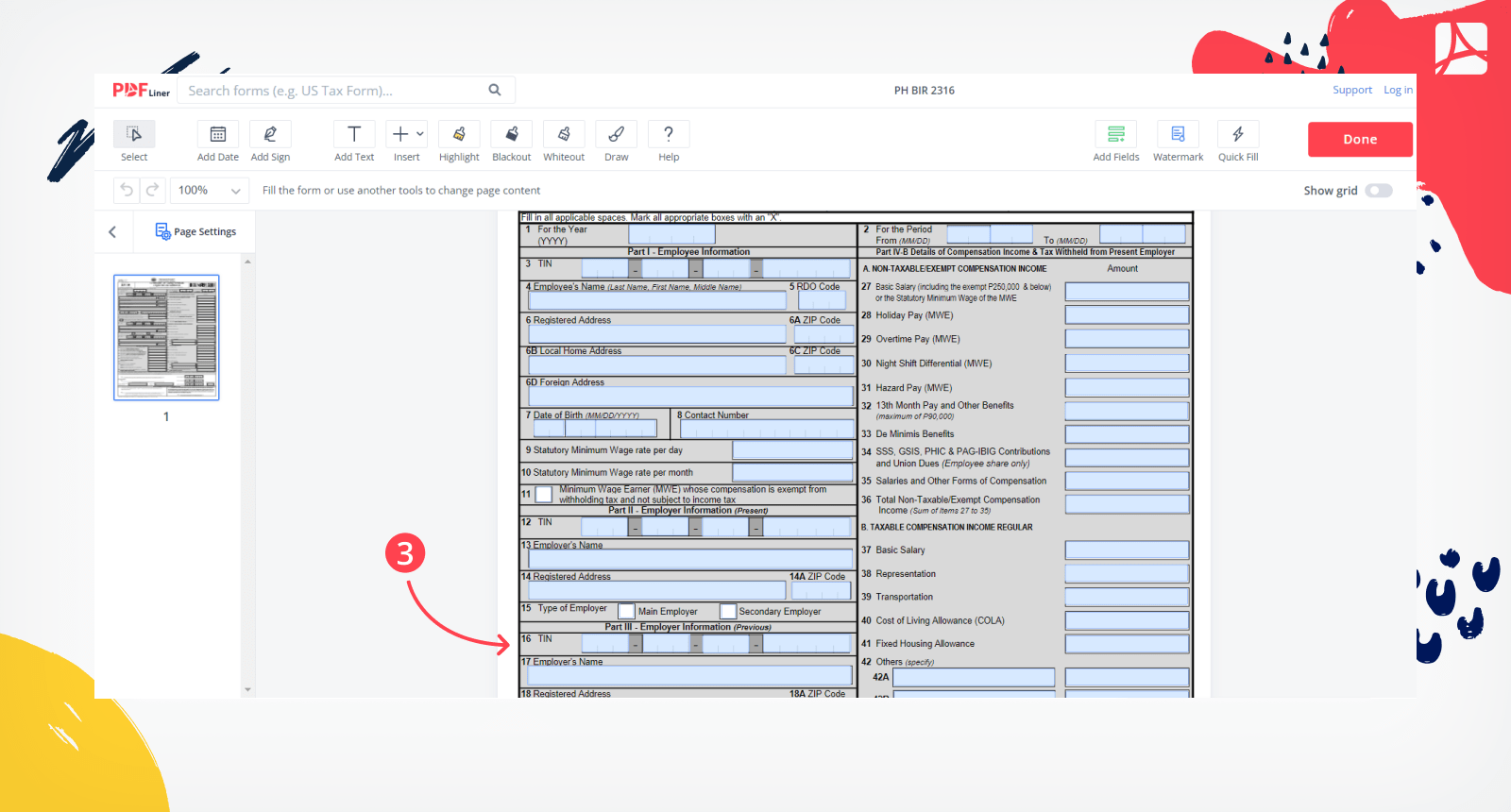Tick the Secondary Employer checkbox

727,611
